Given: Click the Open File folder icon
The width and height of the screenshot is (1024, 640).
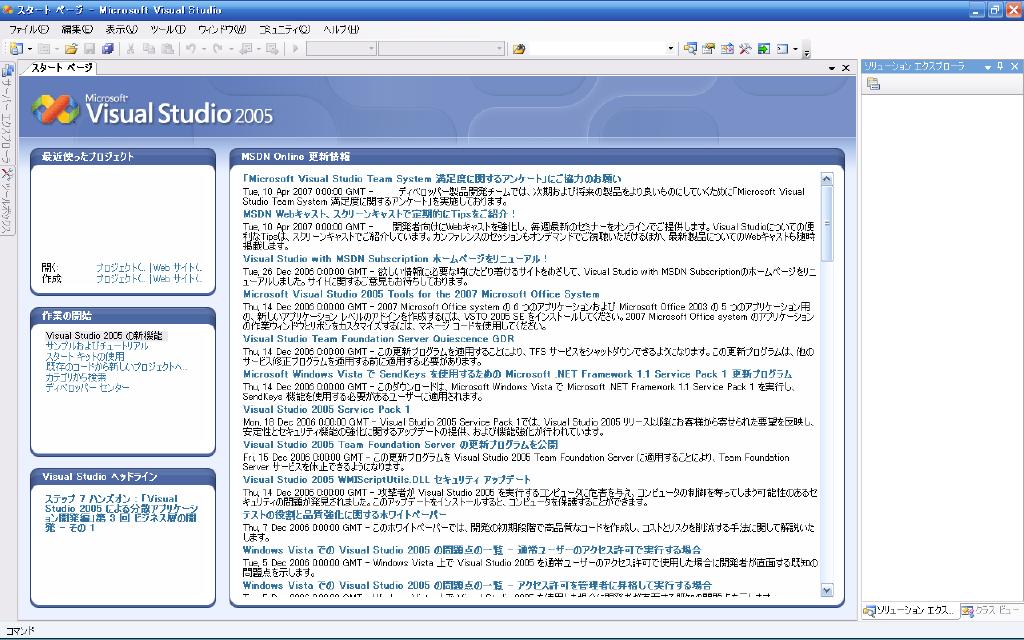Looking at the screenshot, I should [x=71, y=49].
